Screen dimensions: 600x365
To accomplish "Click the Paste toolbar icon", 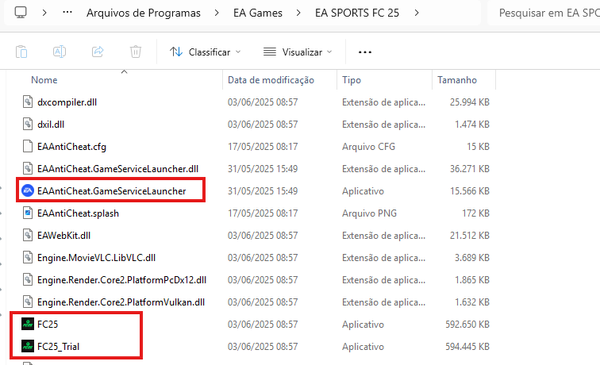I will tap(21, 52).
